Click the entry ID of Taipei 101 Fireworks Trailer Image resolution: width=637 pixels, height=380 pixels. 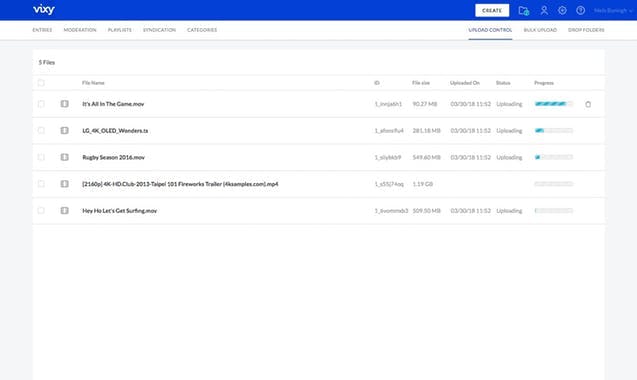tap(389, 184)
